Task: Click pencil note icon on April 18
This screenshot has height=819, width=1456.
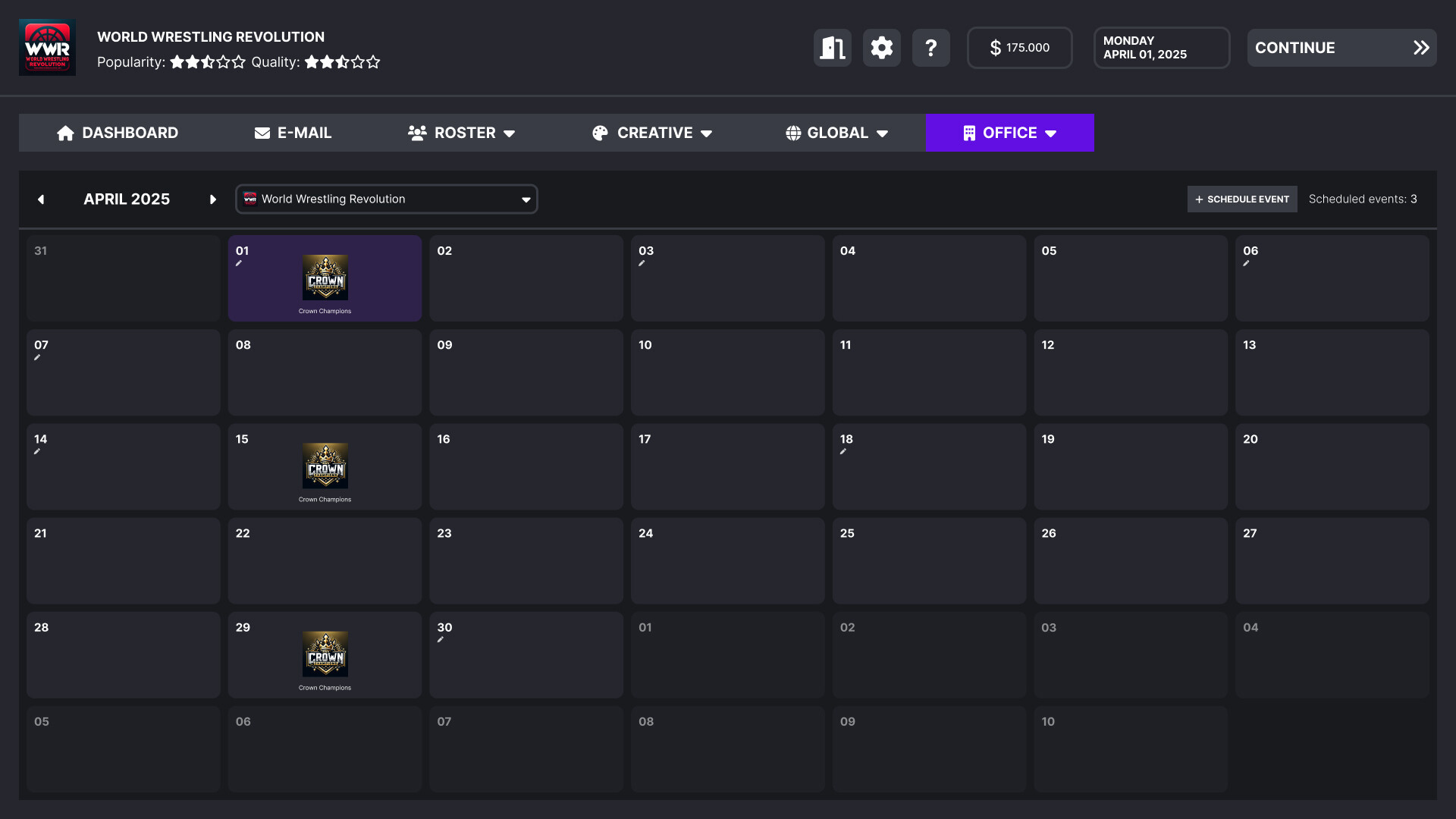Action: (843, 452)
